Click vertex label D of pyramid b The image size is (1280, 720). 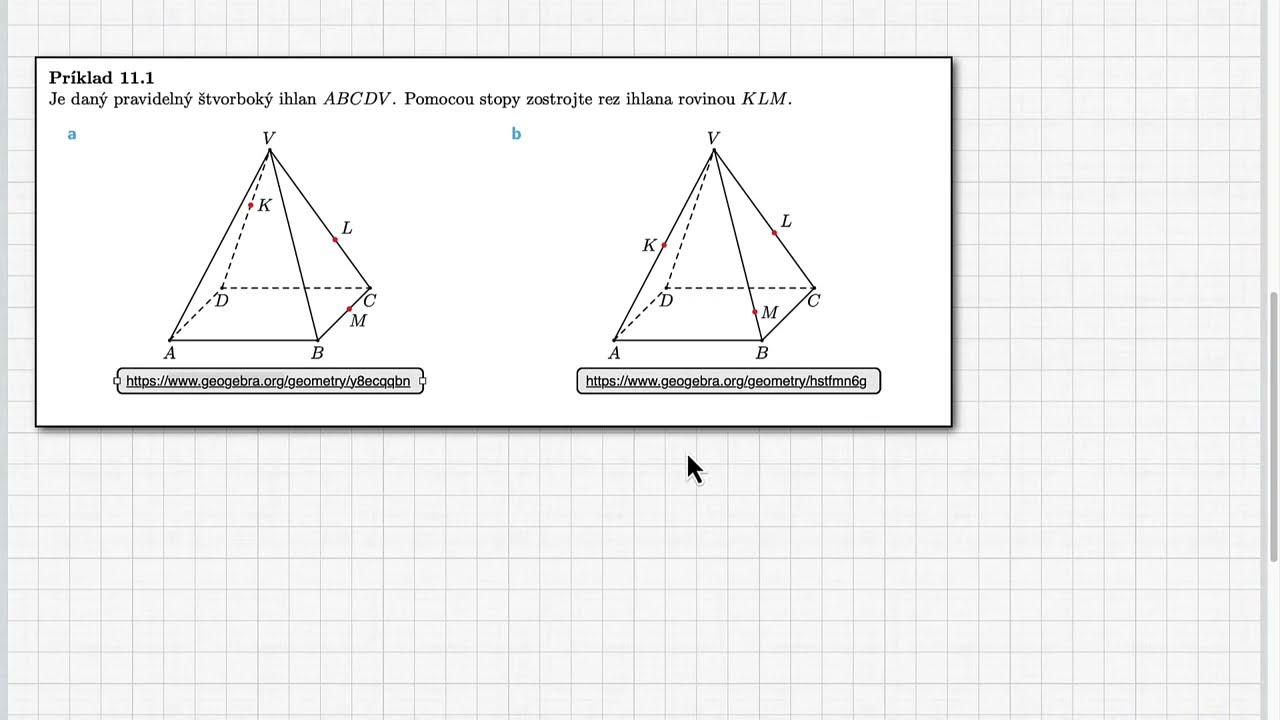pos(665,300)
